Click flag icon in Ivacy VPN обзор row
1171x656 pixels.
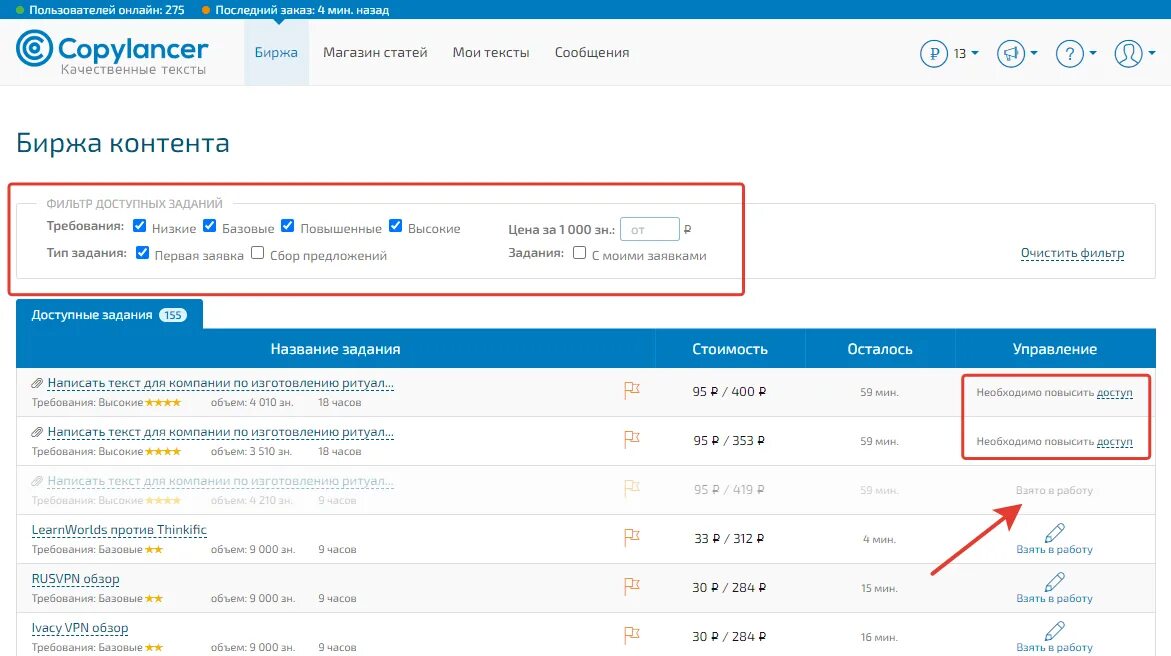pos(632,635)
